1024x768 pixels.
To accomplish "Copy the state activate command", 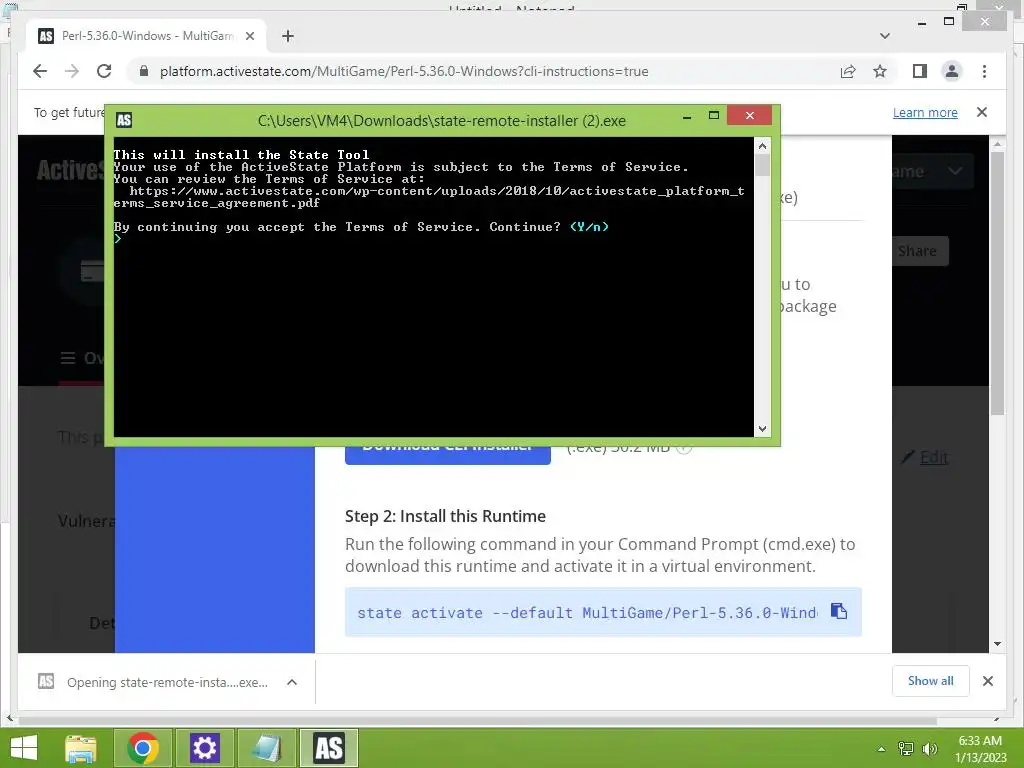I will [x=839, y=611].
